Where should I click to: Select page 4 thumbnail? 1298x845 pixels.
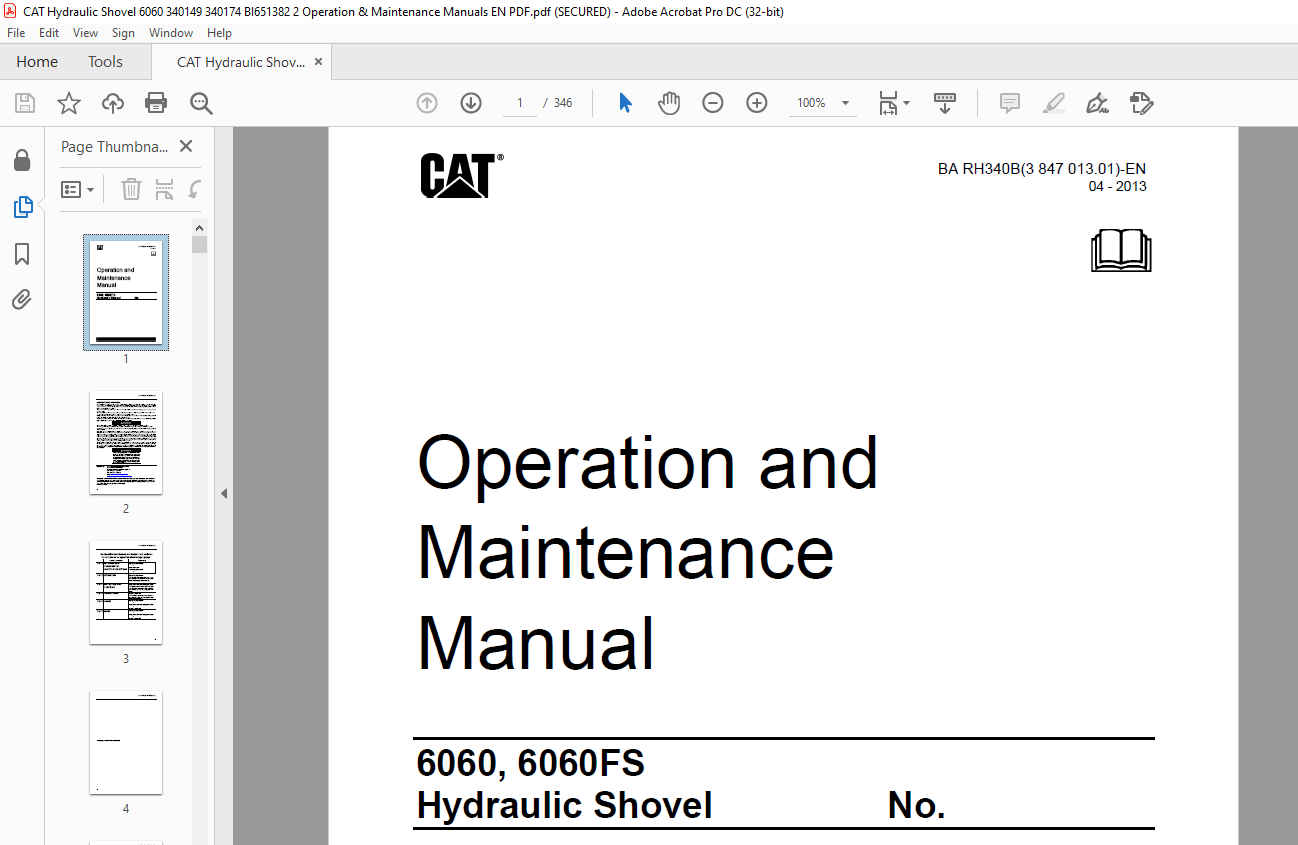(126, 742)
